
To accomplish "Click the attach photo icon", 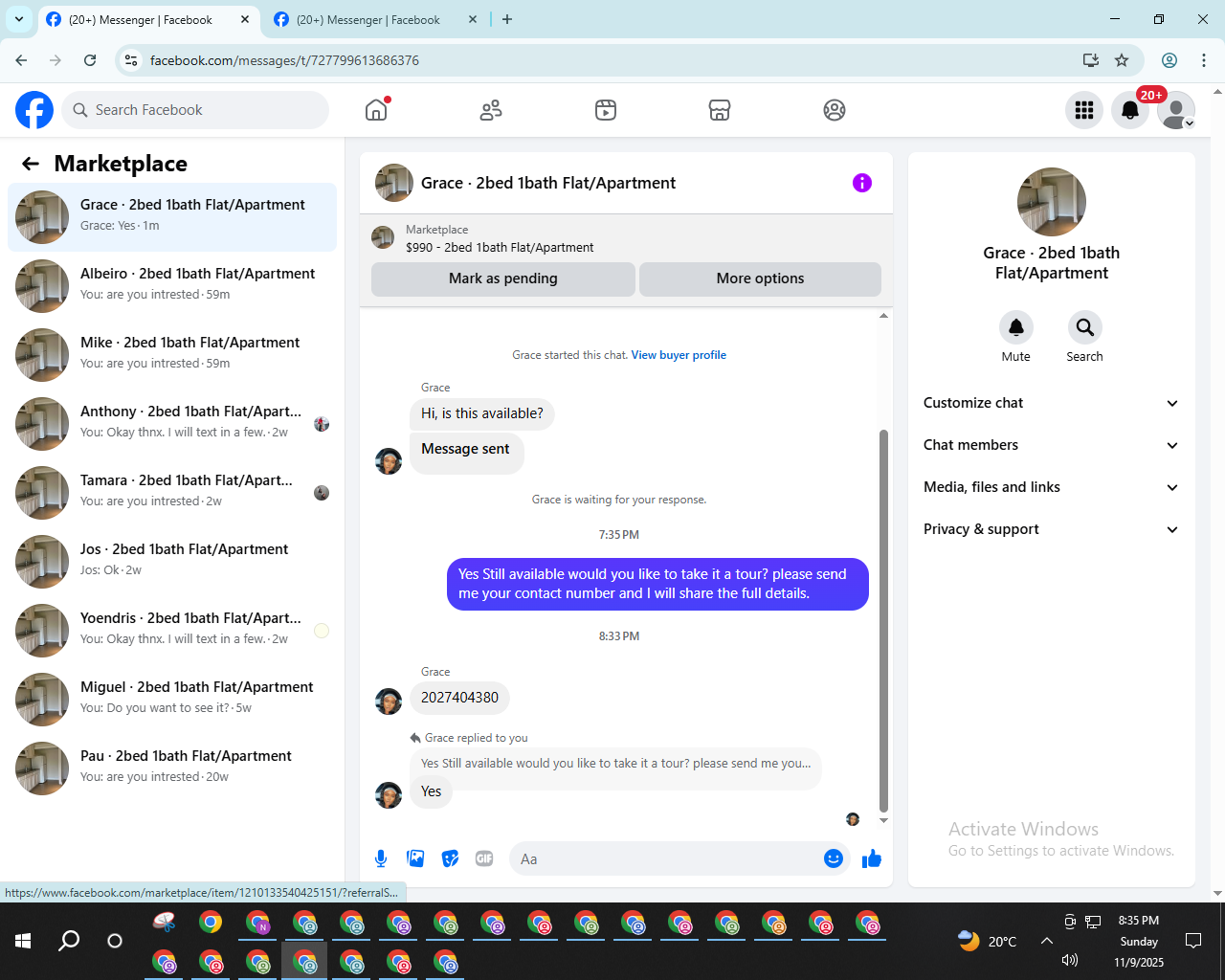I will coord(415,858).
